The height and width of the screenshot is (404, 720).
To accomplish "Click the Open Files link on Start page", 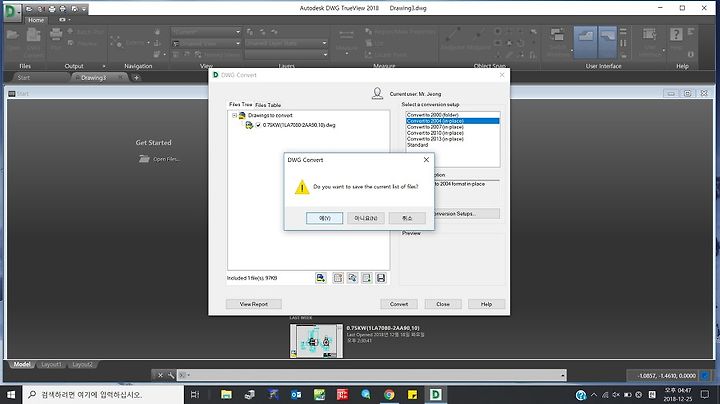I will 160,159.
